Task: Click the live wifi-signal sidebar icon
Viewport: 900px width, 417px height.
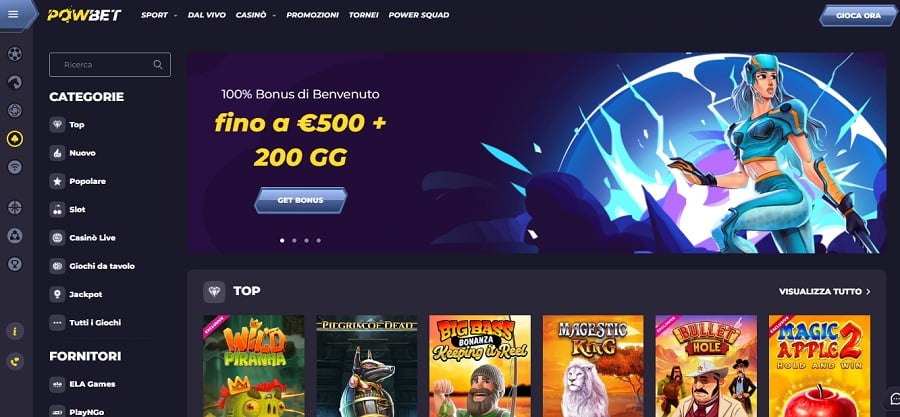Action: point(15,167)
